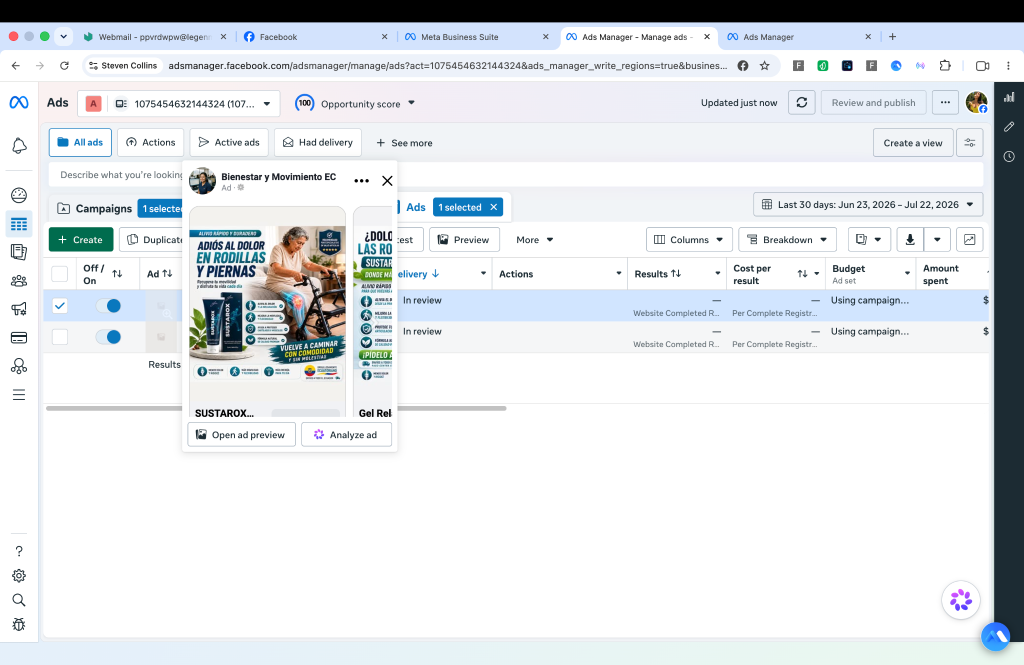Switch to the Meta Business Suite browser tab

coord(459,37)
